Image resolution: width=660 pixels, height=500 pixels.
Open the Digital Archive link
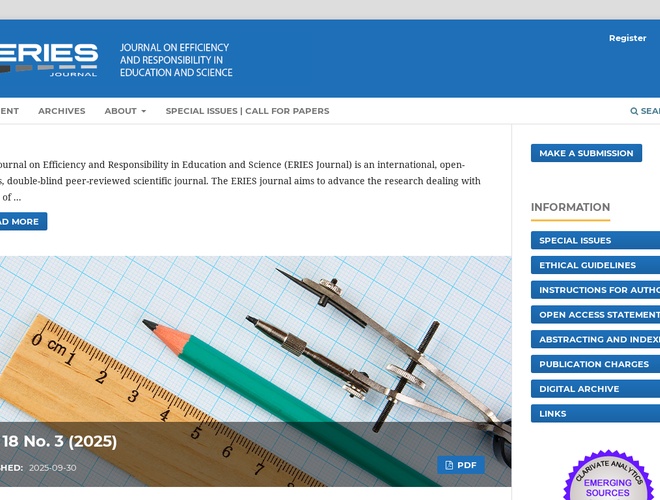[580, 389]
